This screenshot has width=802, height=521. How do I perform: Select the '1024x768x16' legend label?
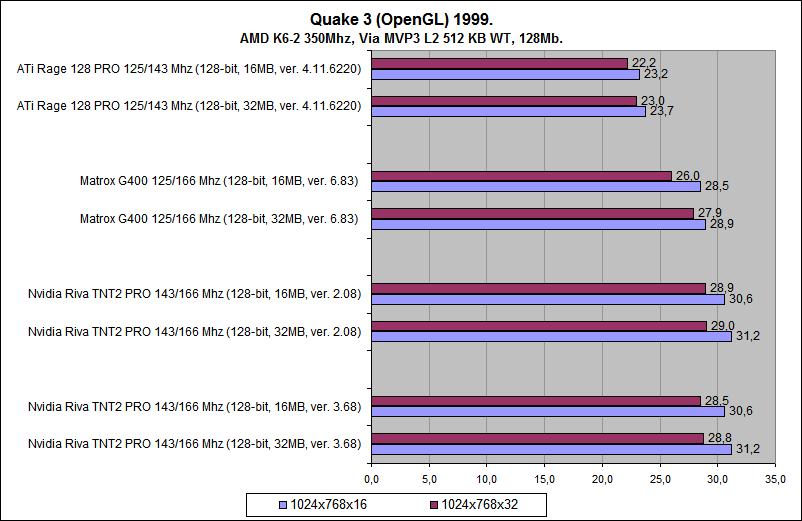click(x=329, y=505)
